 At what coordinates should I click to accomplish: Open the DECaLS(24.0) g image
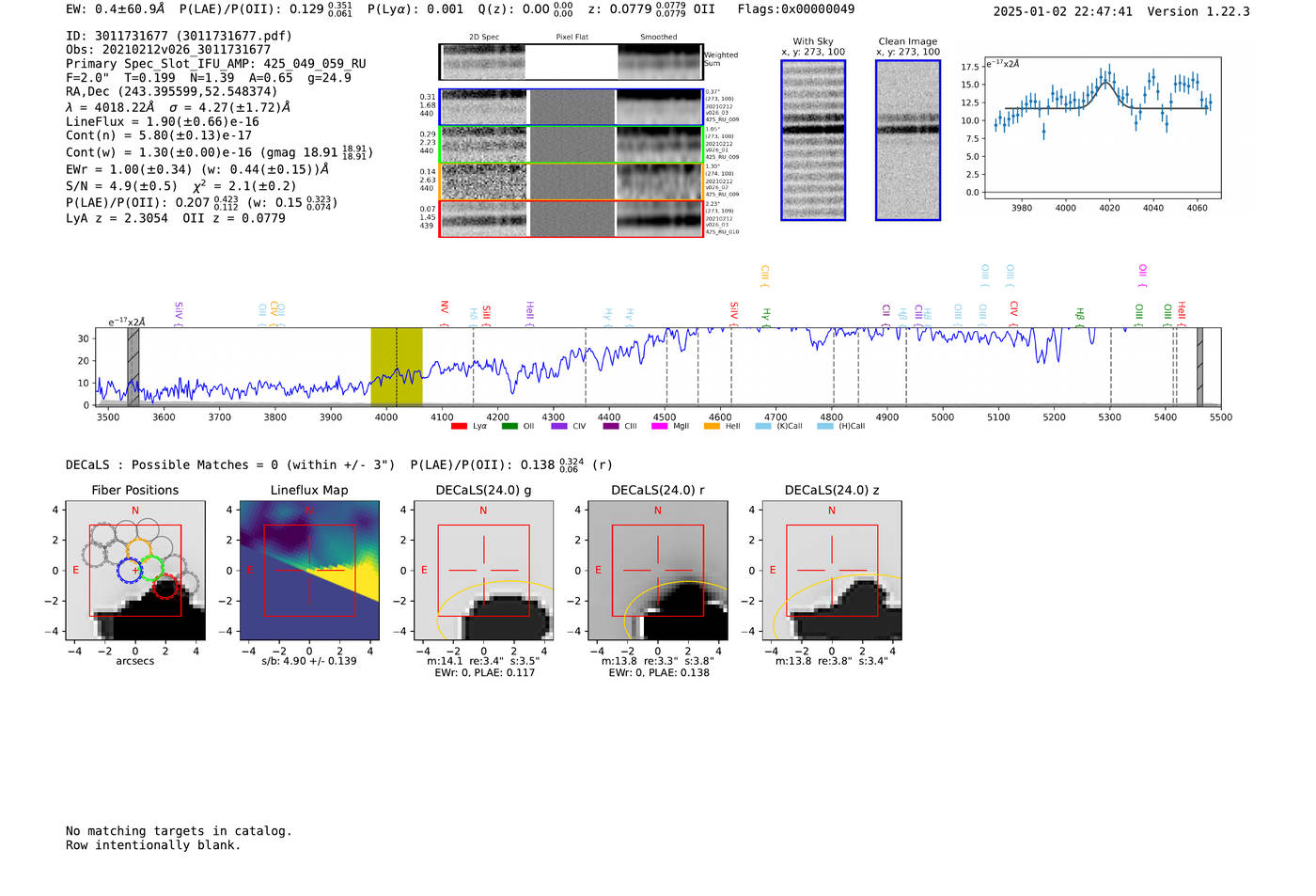point(483,571)
